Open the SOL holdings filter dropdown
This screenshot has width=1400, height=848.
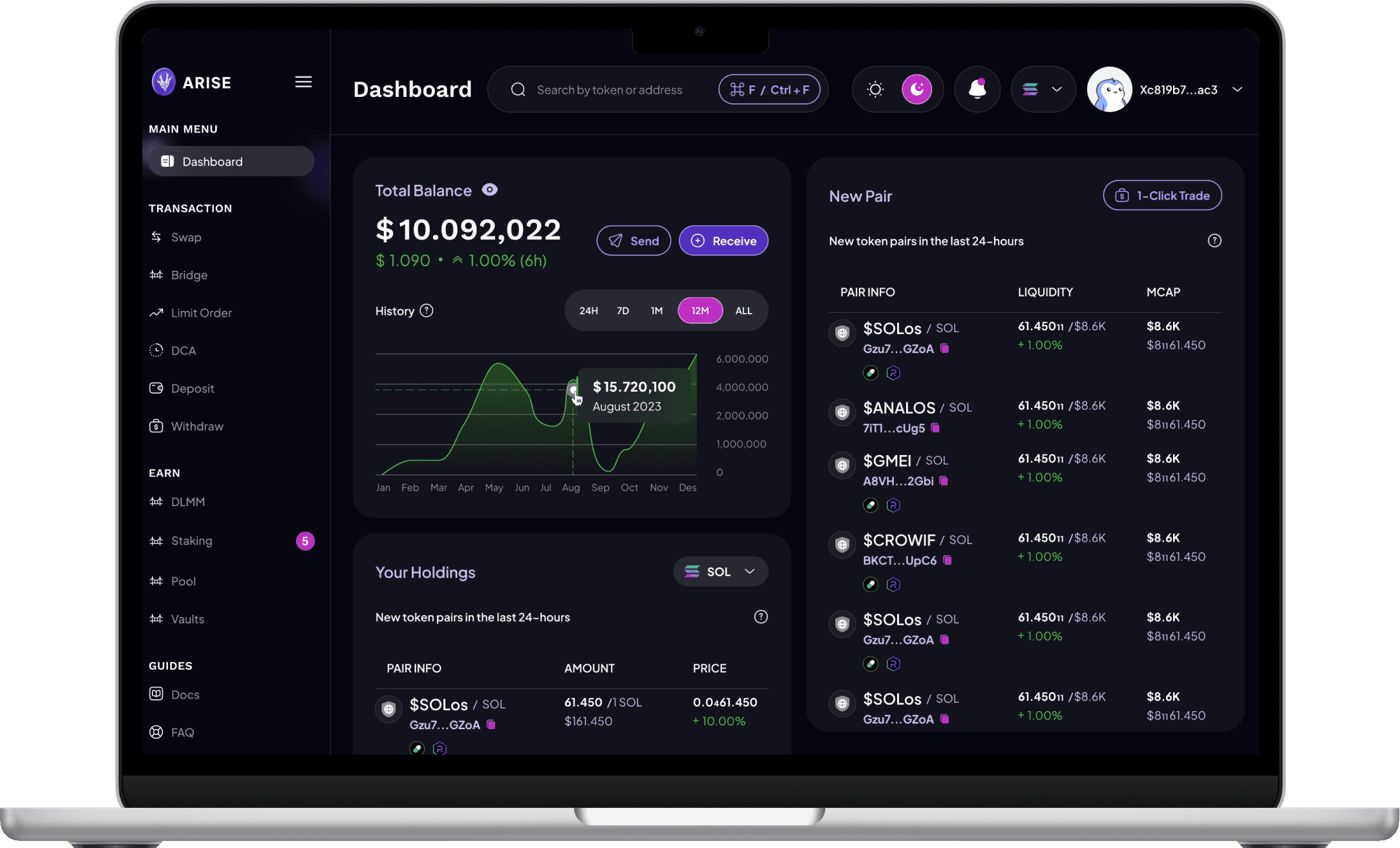pos(720,572)
